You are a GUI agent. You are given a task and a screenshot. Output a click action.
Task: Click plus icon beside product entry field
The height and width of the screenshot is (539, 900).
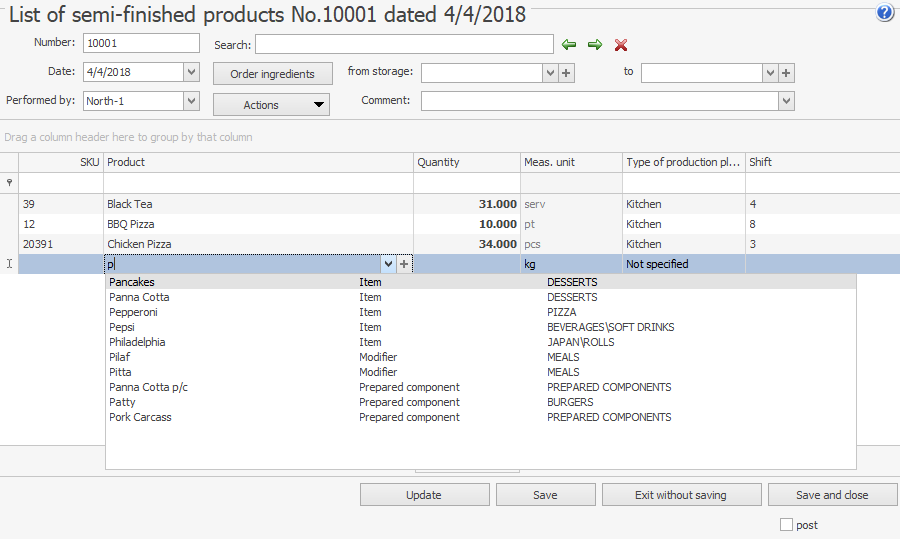(404, 264)
